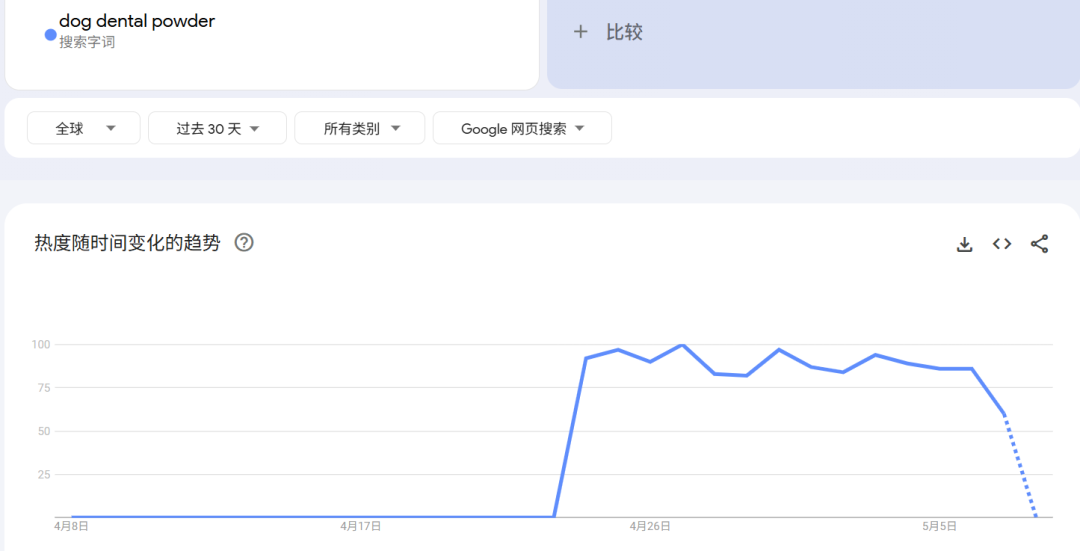
Task: Click the 搜索字词 label under the search term
Action: [x=87, y=42]
